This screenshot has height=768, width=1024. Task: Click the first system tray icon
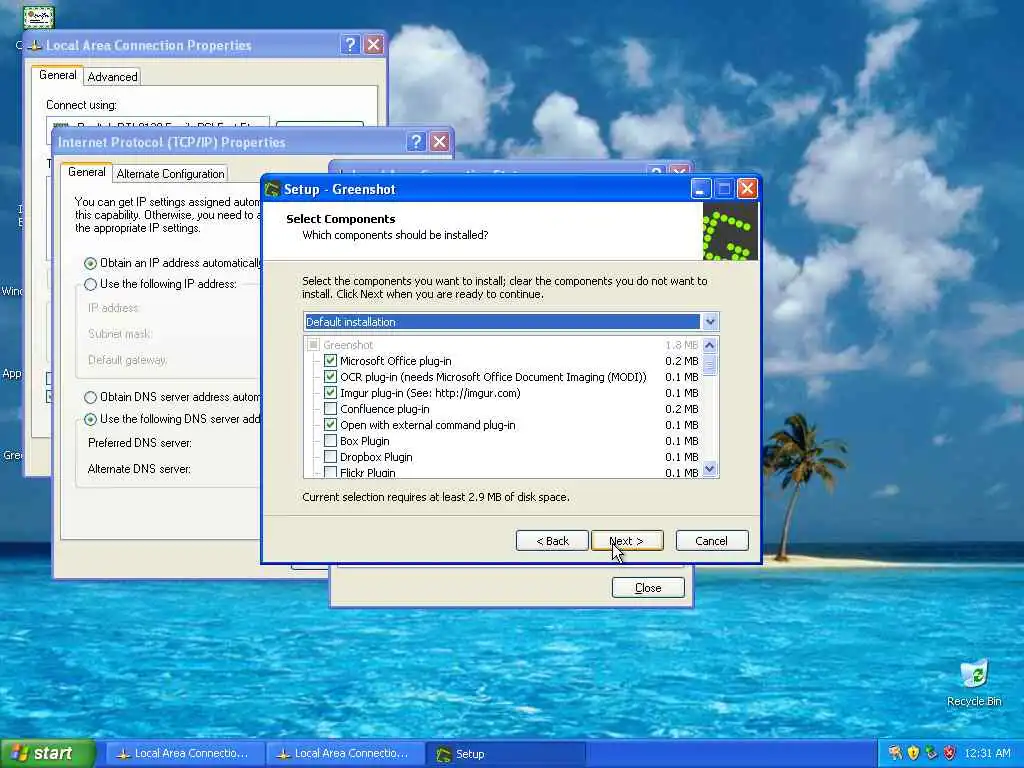click(x=895, y=753)
